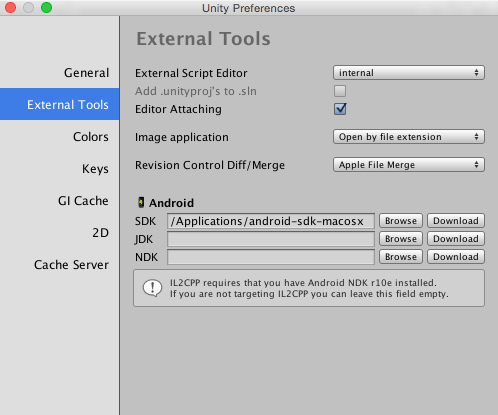Open Cache Server settings
The image size is (498, 415).
71,265
